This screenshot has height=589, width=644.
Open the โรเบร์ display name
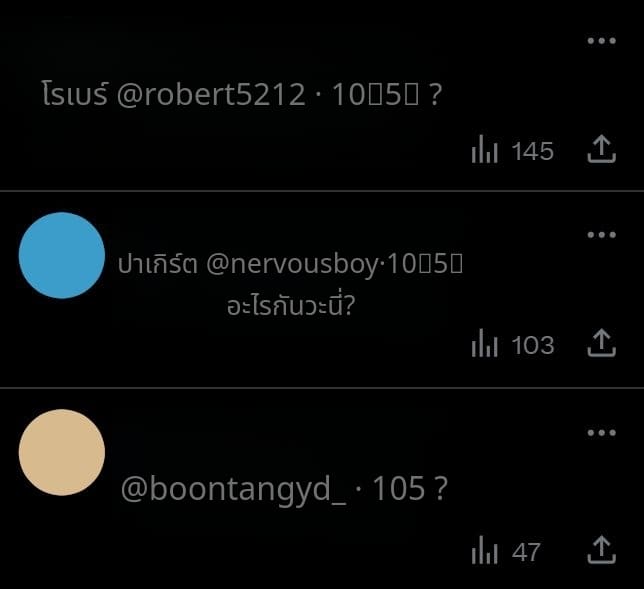tap(75, 93)
